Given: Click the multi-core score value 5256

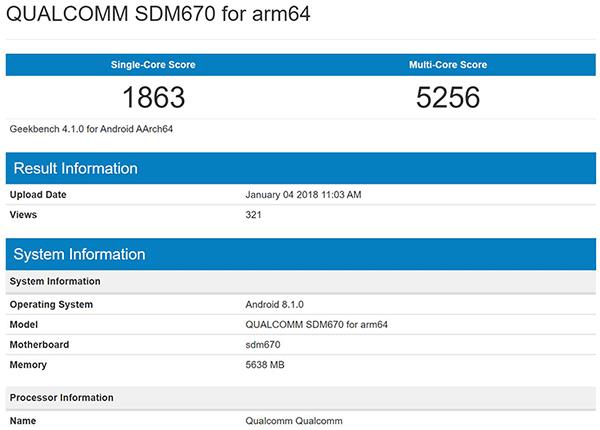Looking at the screenshot, I should 446,98.
